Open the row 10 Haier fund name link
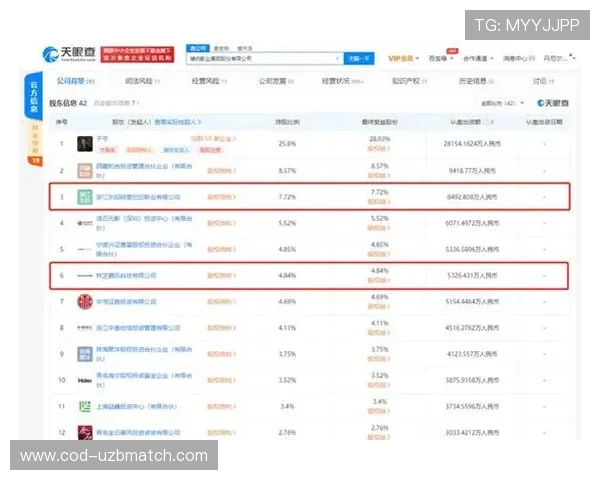600x480 pixels. (144, 380)
